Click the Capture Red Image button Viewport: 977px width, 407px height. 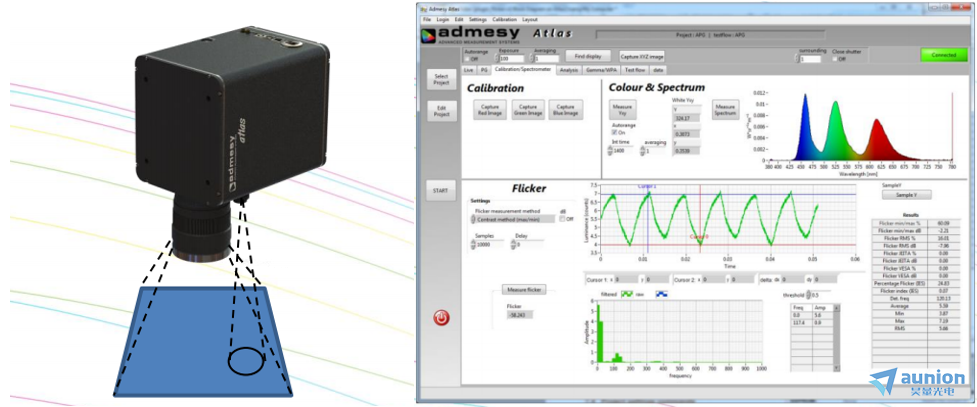click(490, 110)
